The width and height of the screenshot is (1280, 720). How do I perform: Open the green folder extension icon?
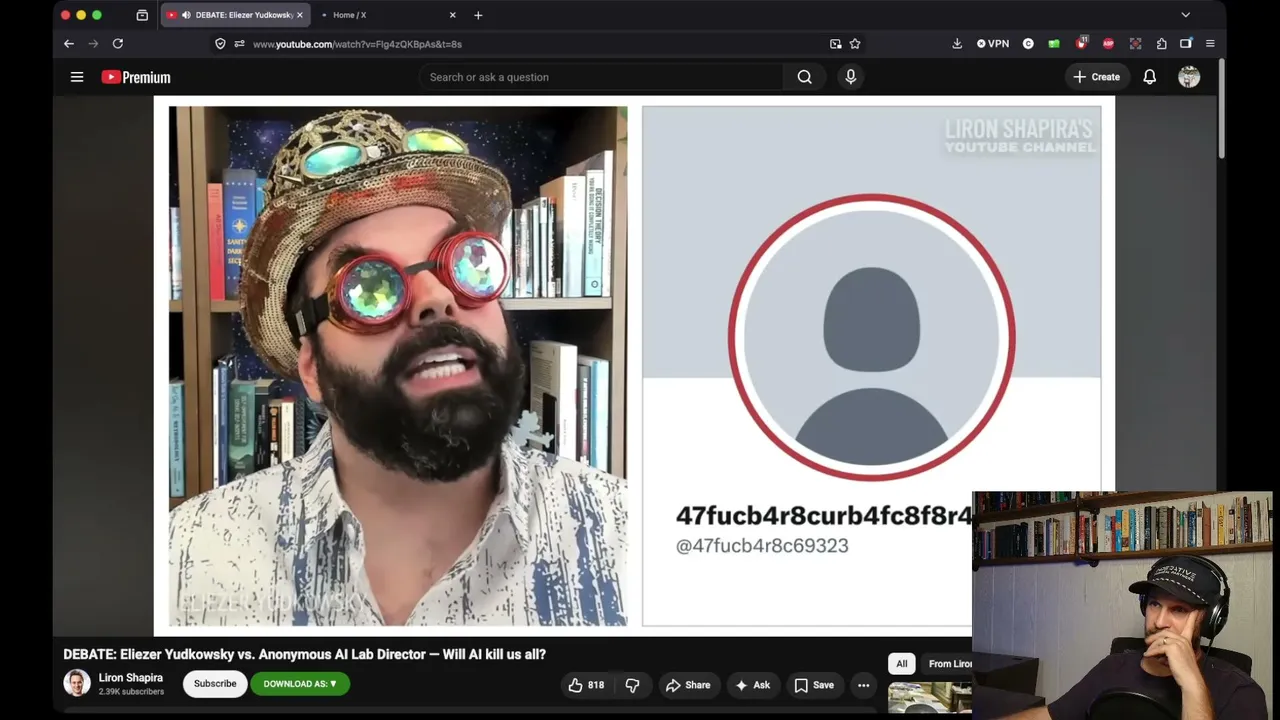click(x=1054, y=44)
